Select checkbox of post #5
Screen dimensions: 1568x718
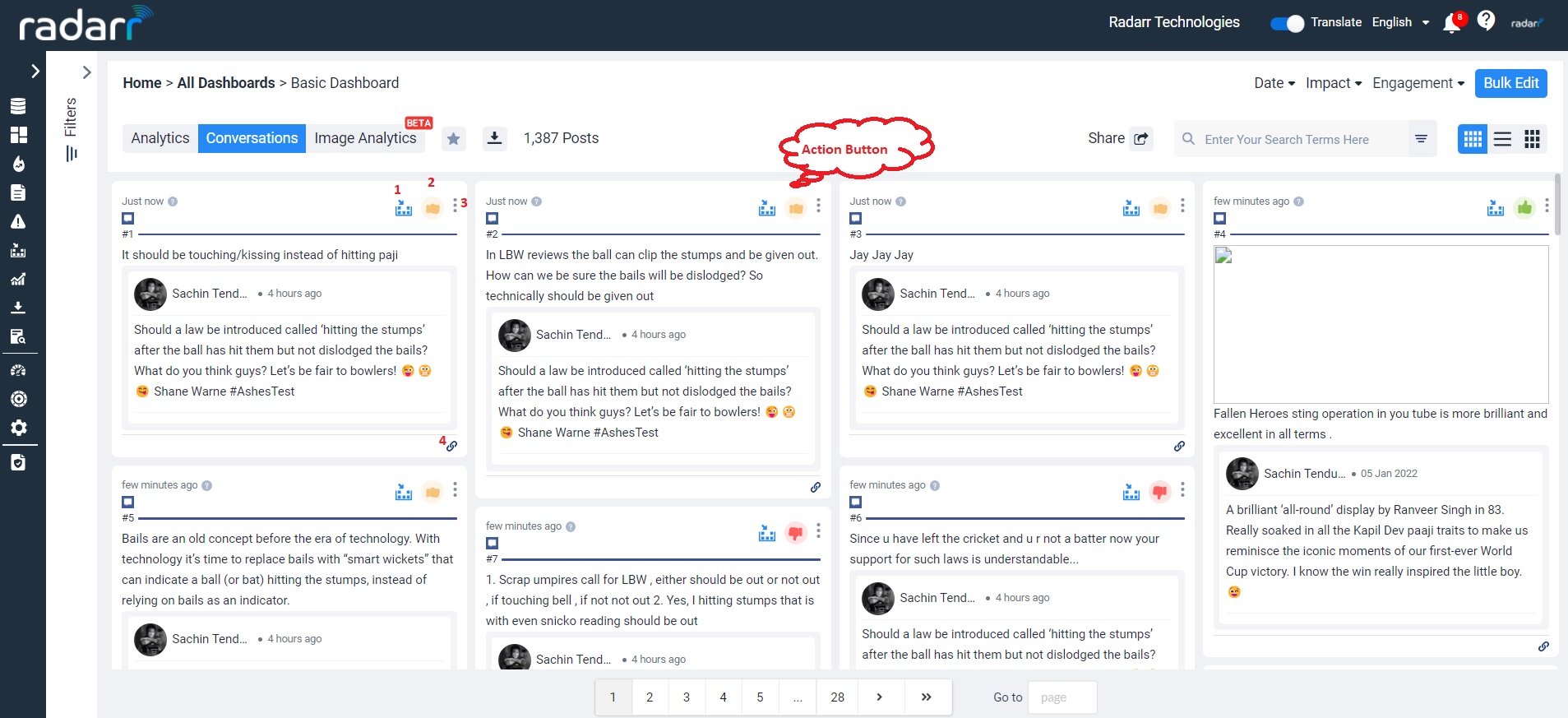pyautogui.click(x=127, y=502)
